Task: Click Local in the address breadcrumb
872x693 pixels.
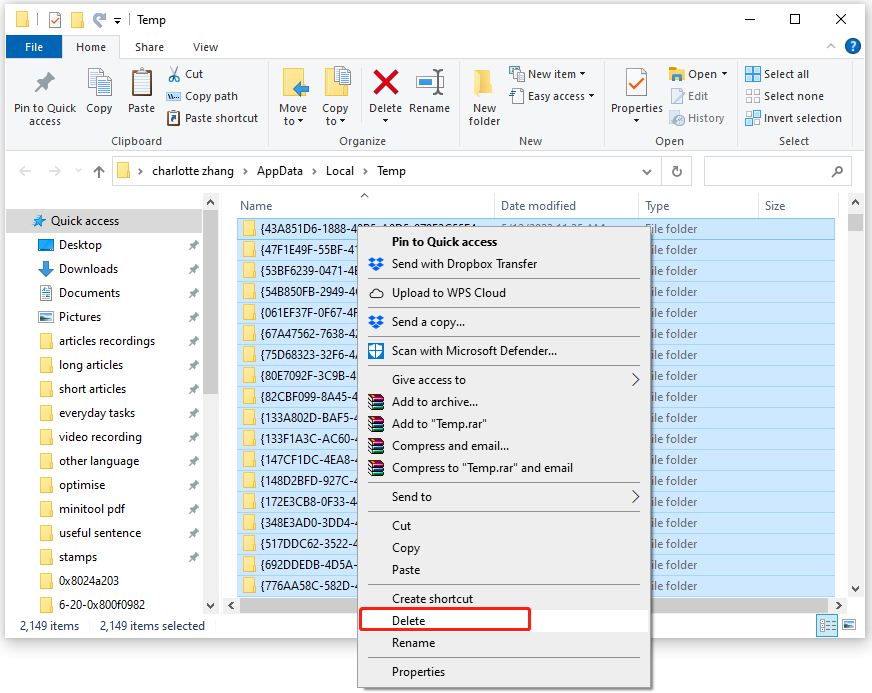Action: click(x=340, y=171)
